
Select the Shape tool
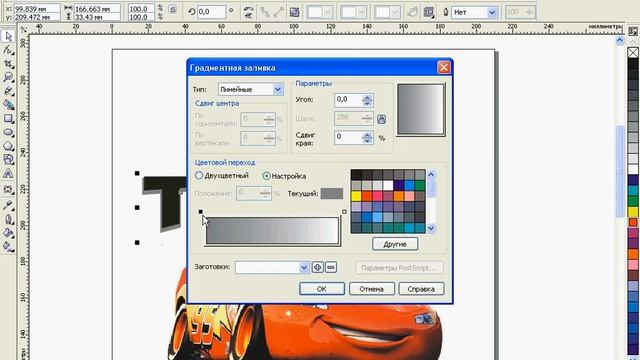click(8, 50)
